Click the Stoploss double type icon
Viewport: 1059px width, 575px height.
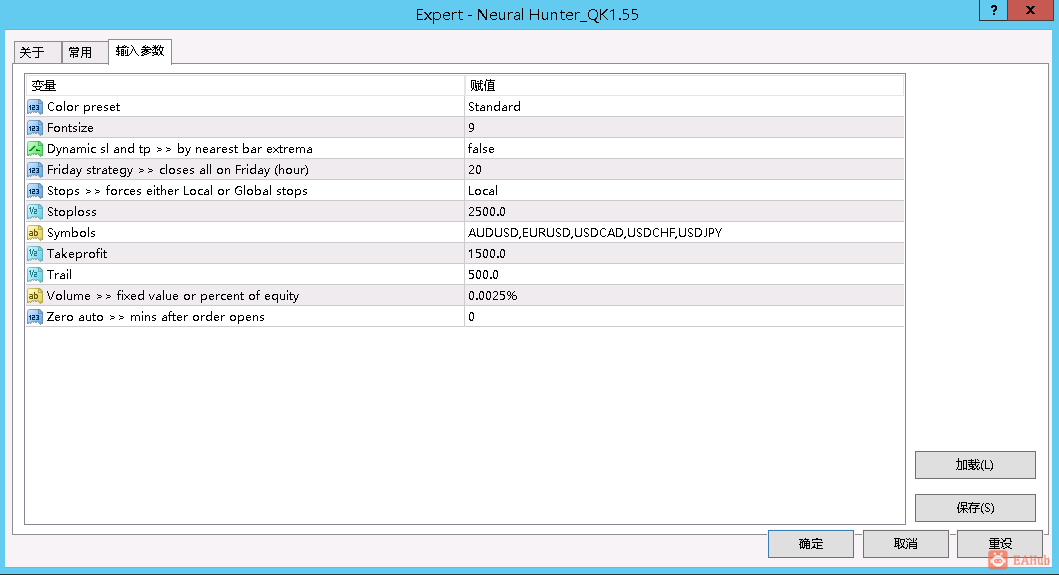coord(34,211)
